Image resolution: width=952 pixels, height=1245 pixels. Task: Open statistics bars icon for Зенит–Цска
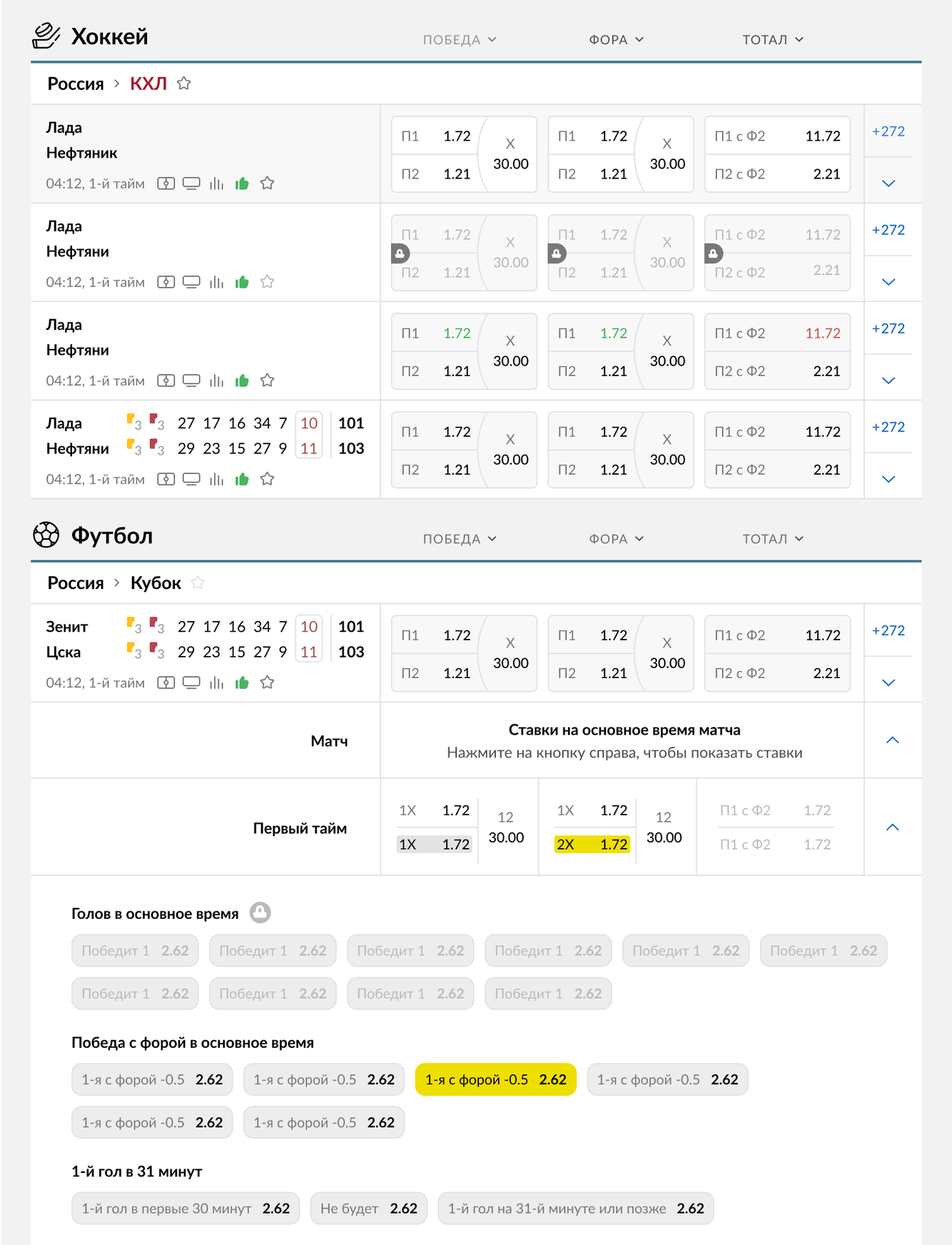(217, 682)
